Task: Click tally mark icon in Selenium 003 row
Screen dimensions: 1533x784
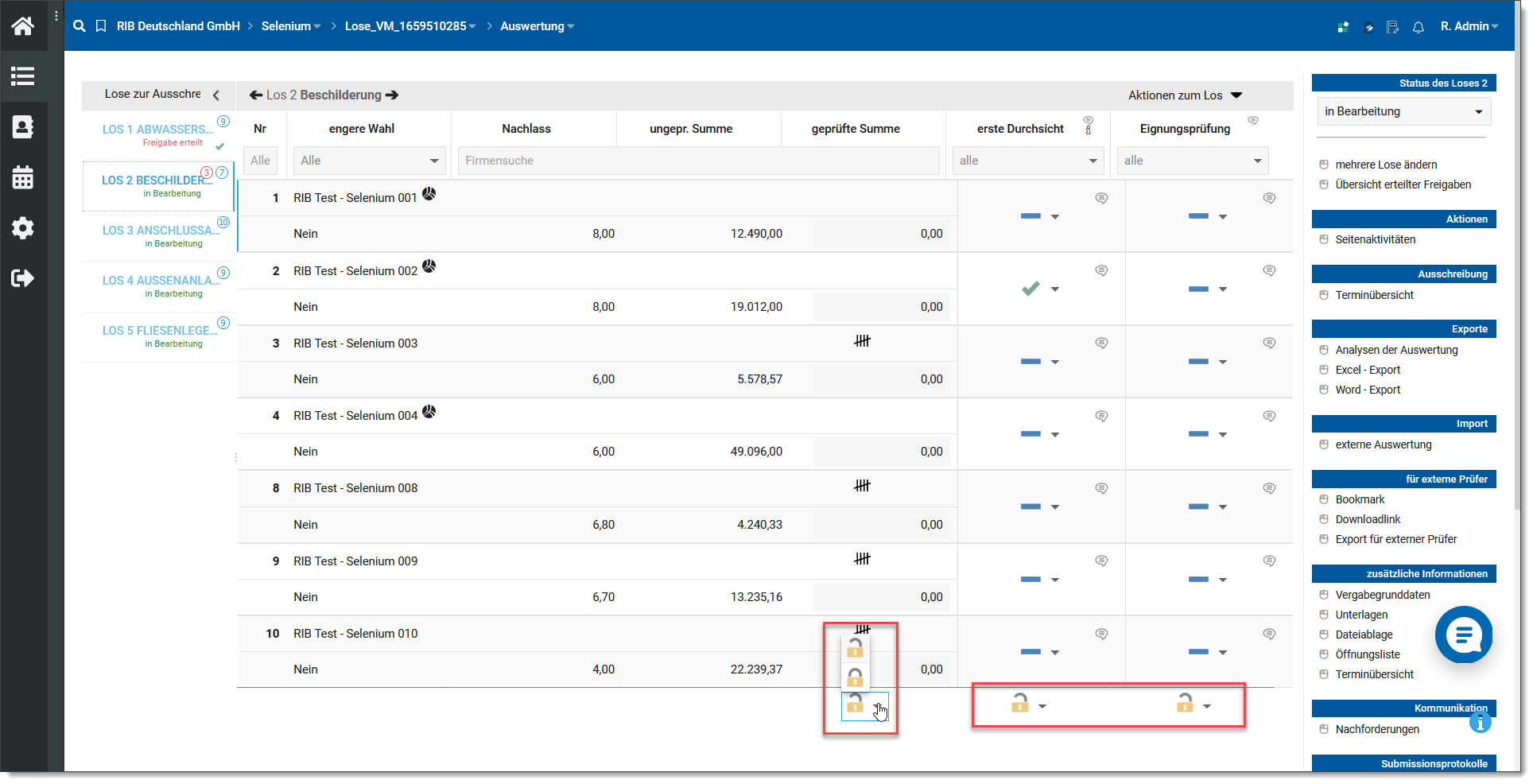Action: pyautogui.click(x=863, y=341)
